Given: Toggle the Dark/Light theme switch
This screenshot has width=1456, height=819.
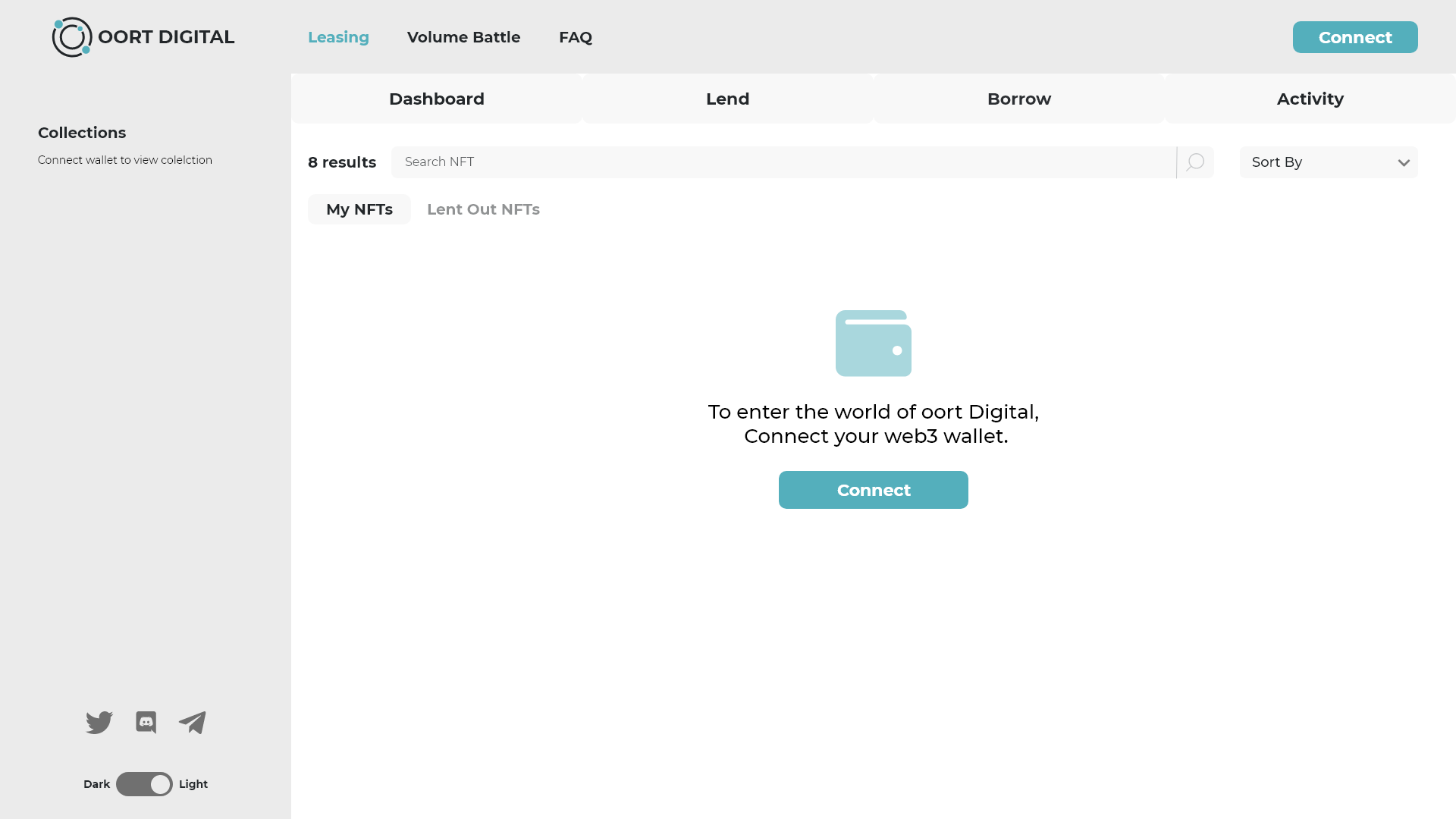Looking at the screenshot, I should point(144,784).
